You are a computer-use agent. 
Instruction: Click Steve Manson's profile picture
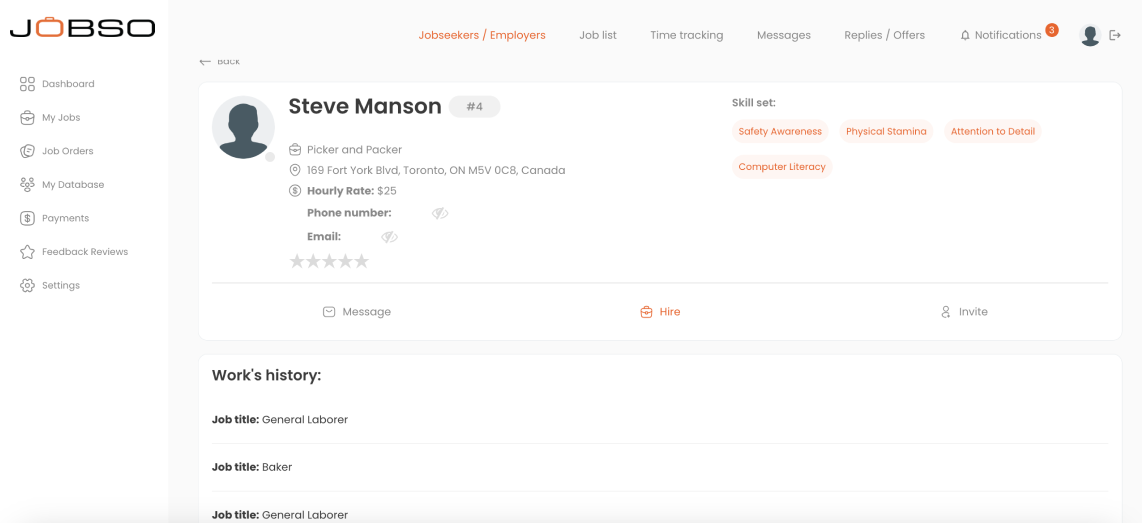[243, 127]
